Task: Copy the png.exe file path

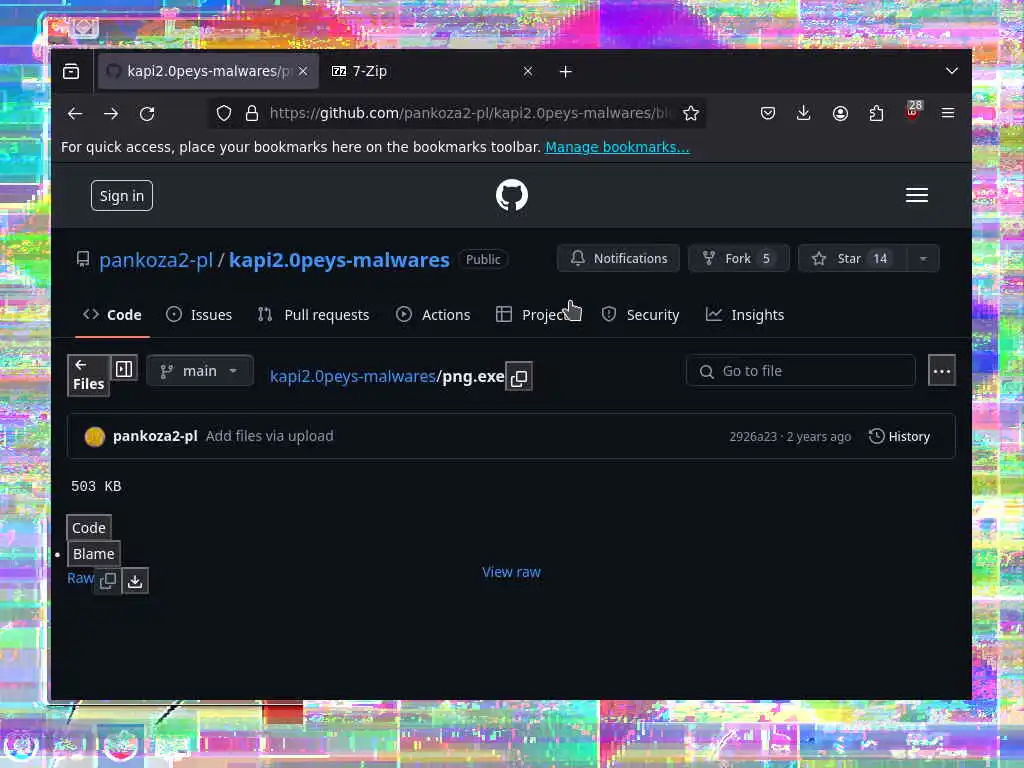Action: [519, 377]
